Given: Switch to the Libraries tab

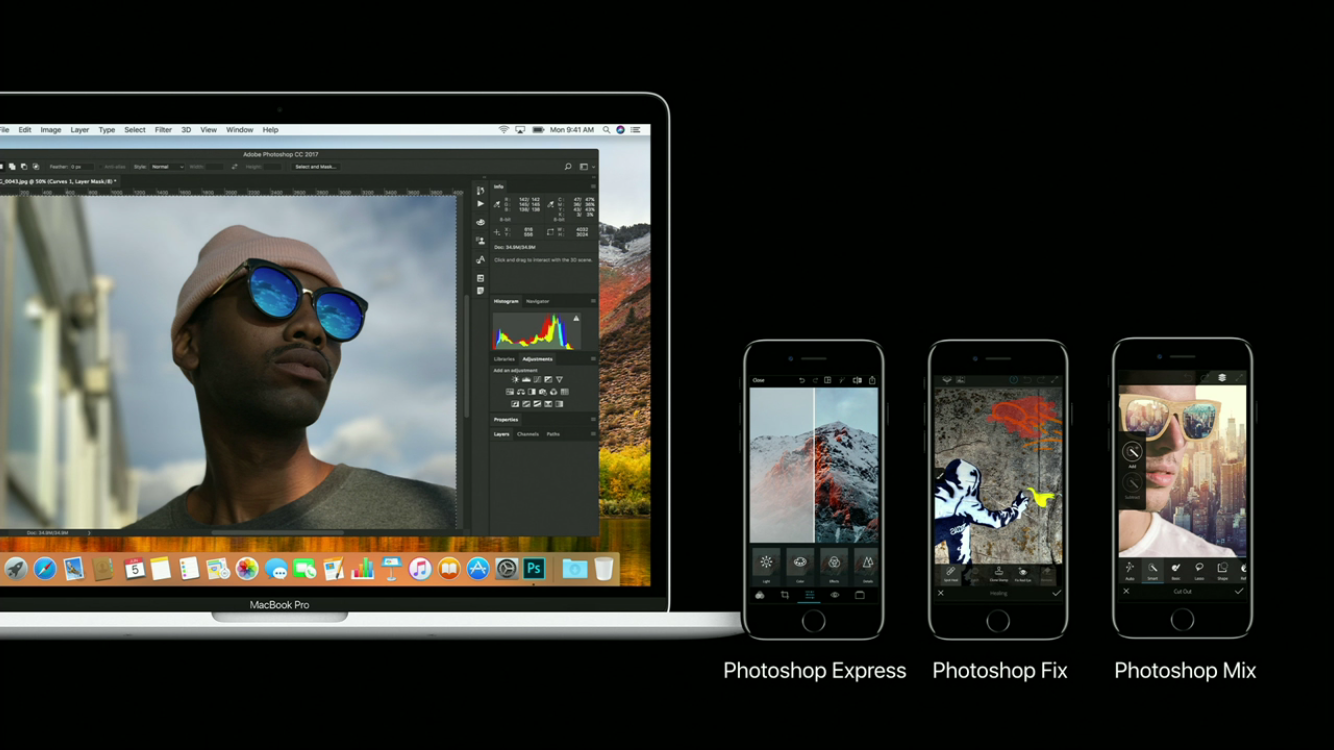Looking at the screenshot, I should click(504, 359).
